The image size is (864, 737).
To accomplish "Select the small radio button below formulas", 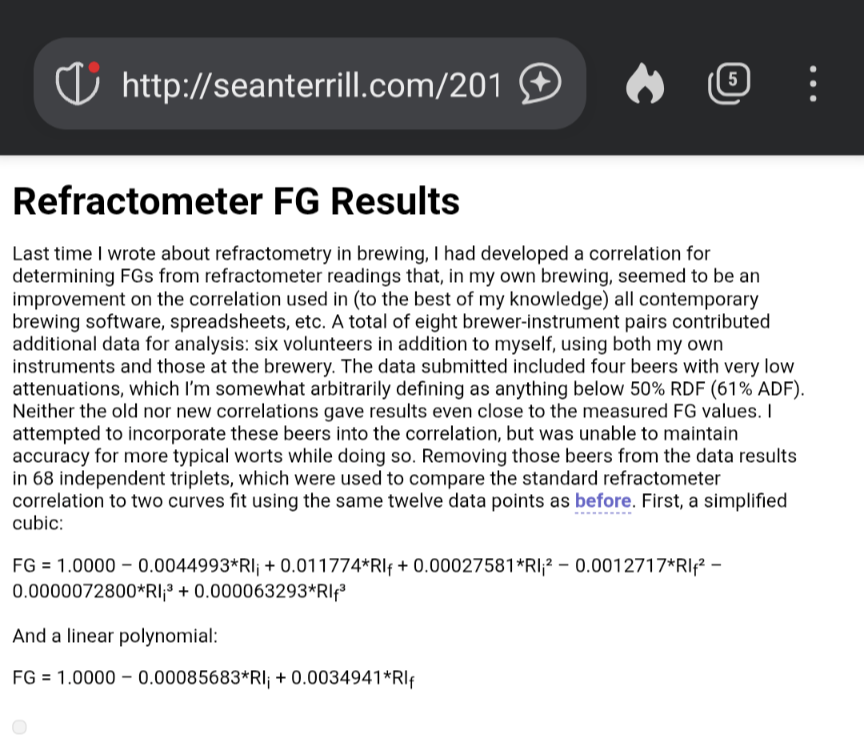I will coord(20,727).
